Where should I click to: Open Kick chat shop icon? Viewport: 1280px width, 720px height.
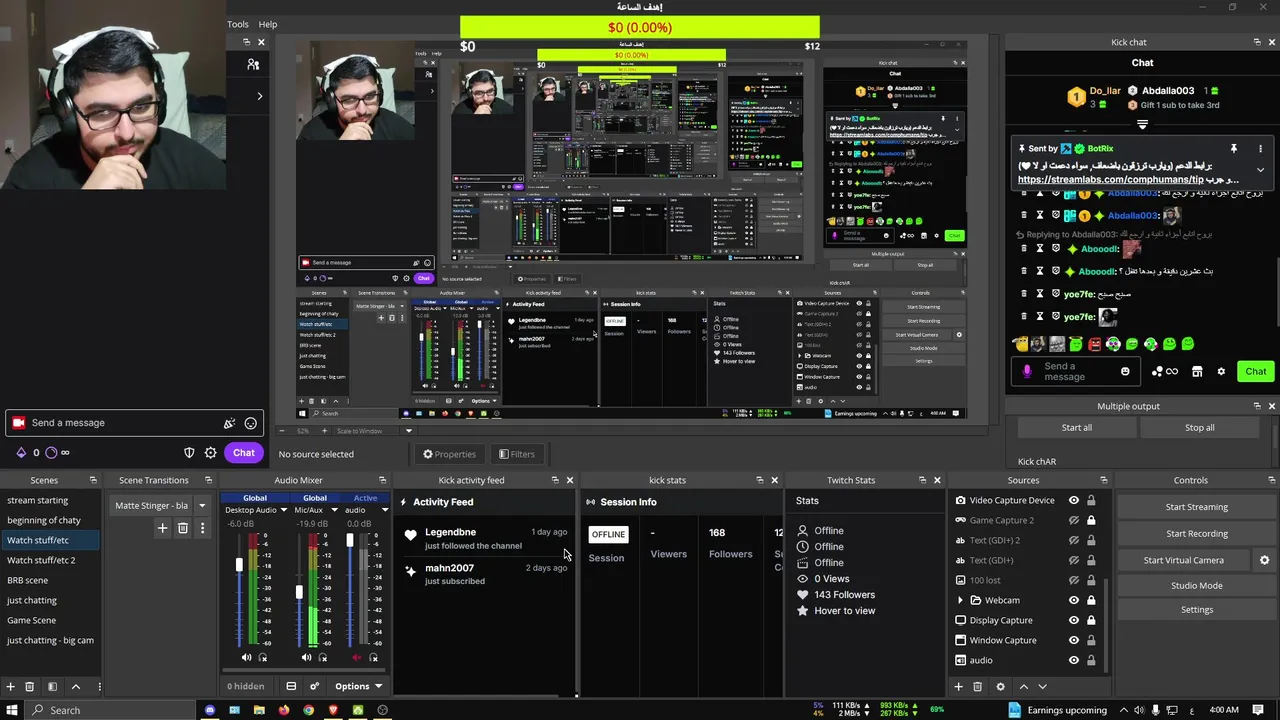pos(1197,371)
